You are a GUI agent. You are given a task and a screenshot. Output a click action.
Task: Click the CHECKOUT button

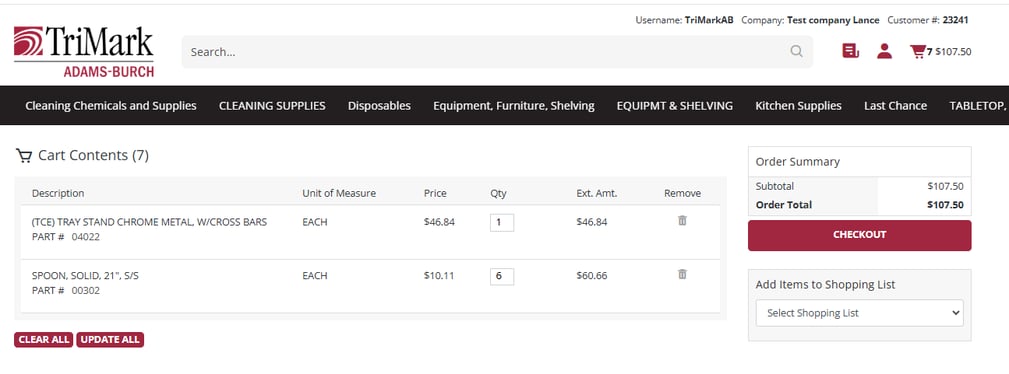click(859, 235)
